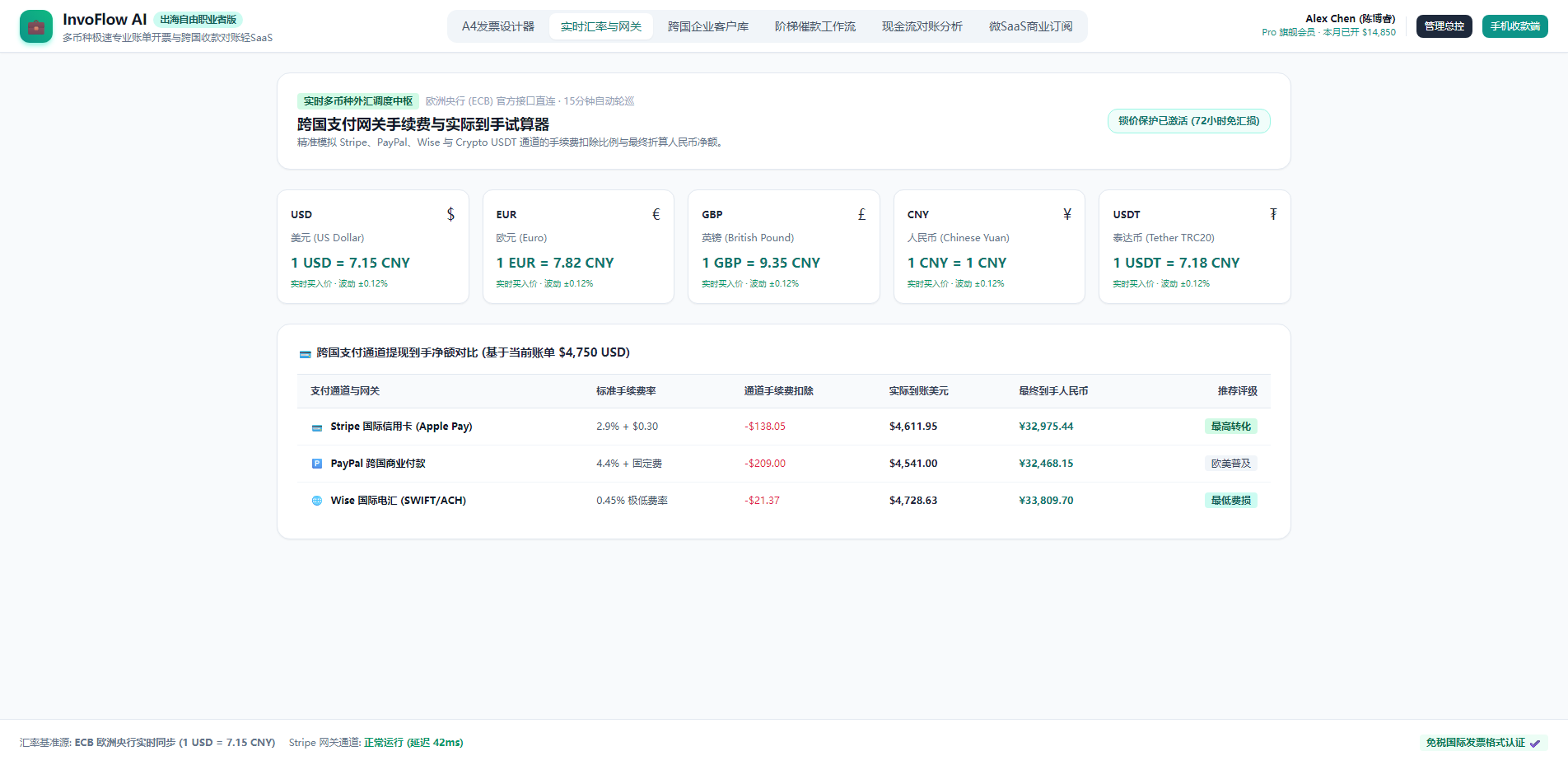Click the pound symbol icon on GBP card
The width and height of the screenshot is (1568, 765).
click(861, 214)
